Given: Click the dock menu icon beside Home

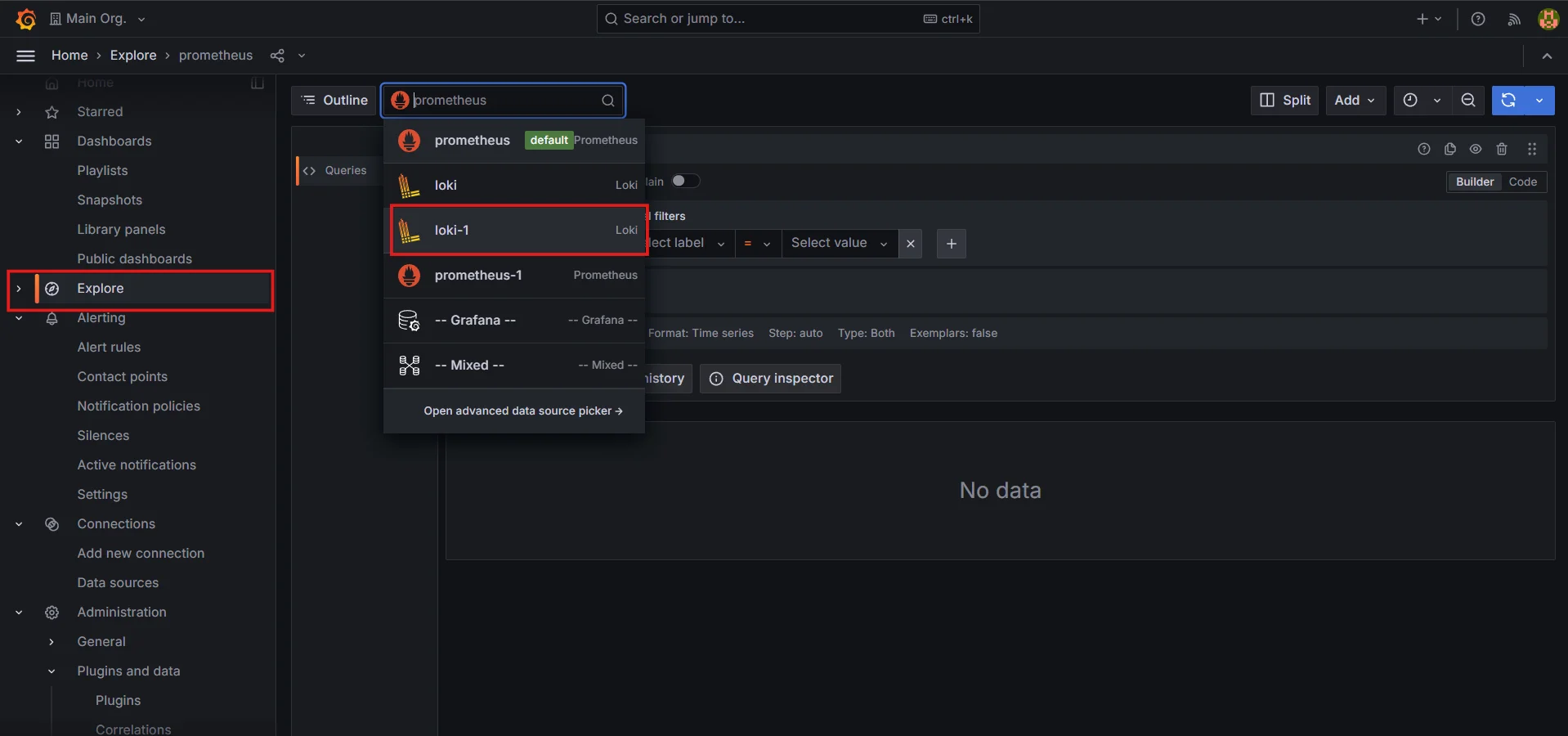Looking at the screenshot, I should tap(258, 83).
